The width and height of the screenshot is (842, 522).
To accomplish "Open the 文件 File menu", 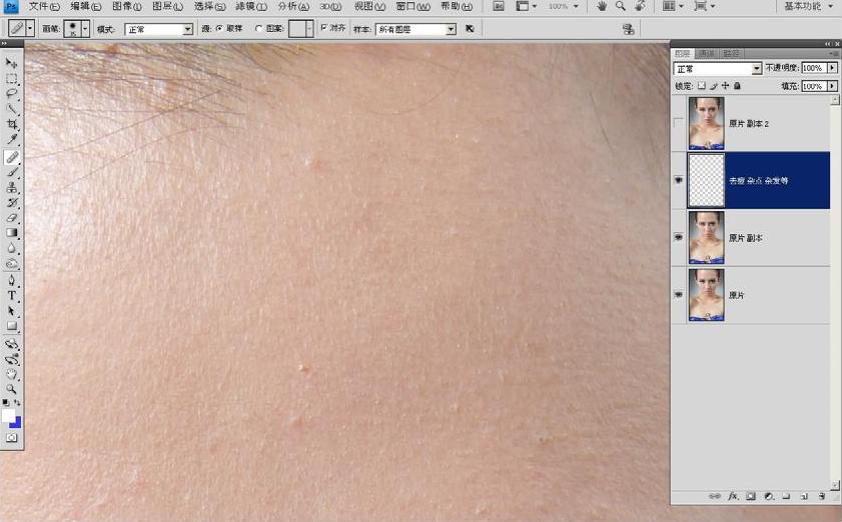I will click(44, 6).
